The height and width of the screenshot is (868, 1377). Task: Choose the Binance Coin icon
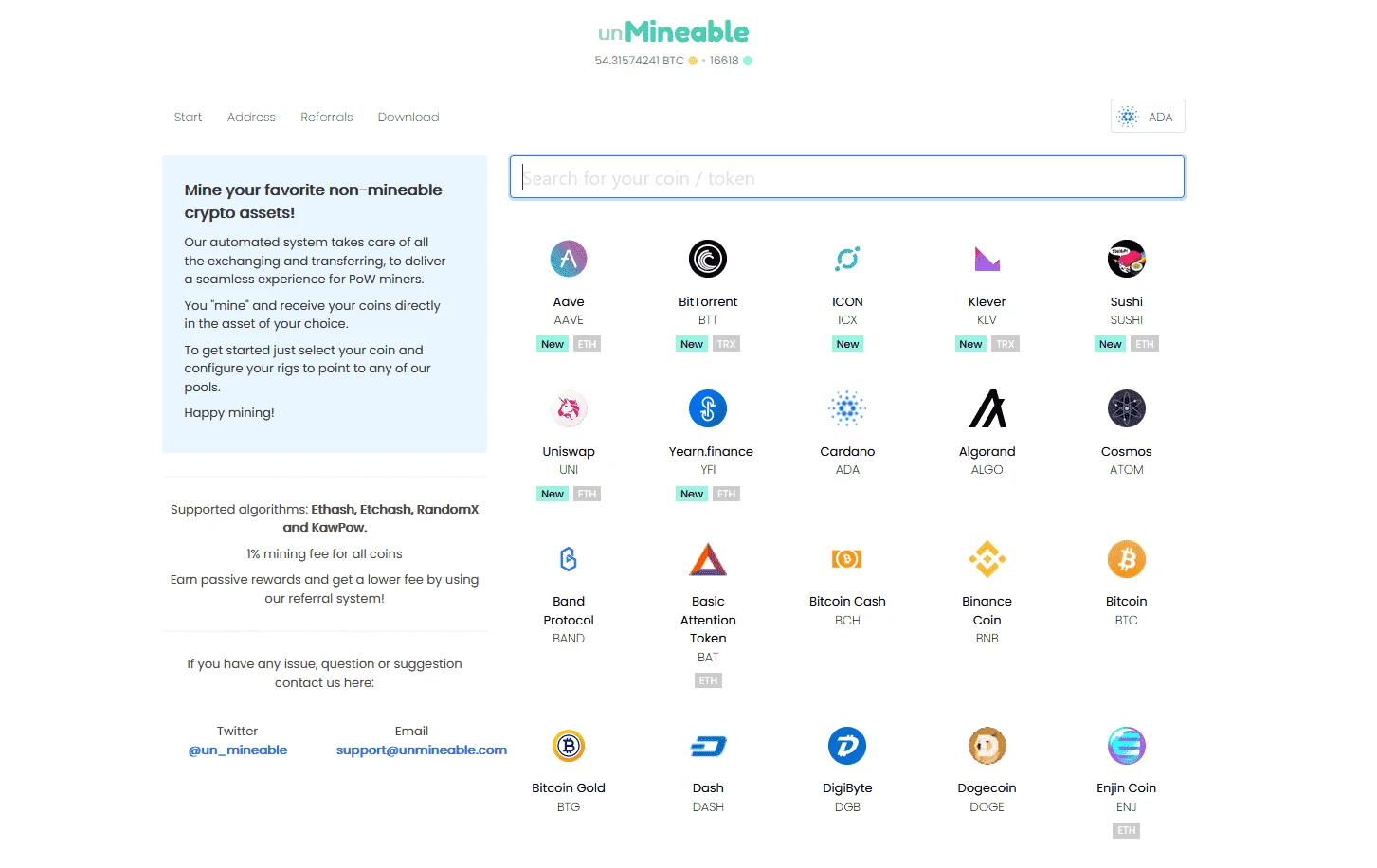coord(987,559)
